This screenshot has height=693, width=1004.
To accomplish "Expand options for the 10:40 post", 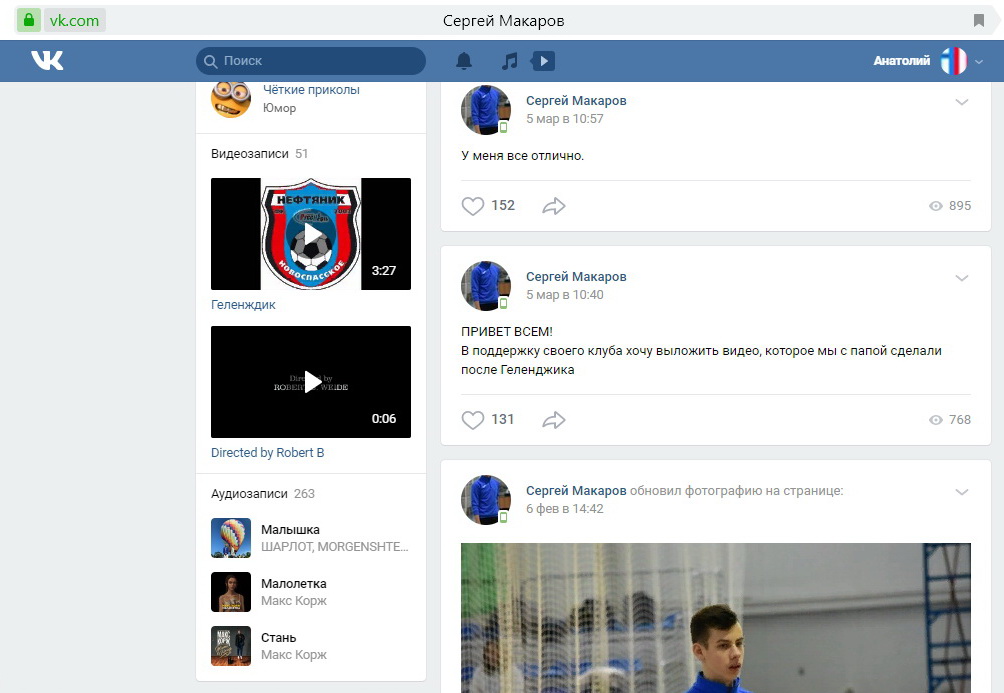I will 962,278.
